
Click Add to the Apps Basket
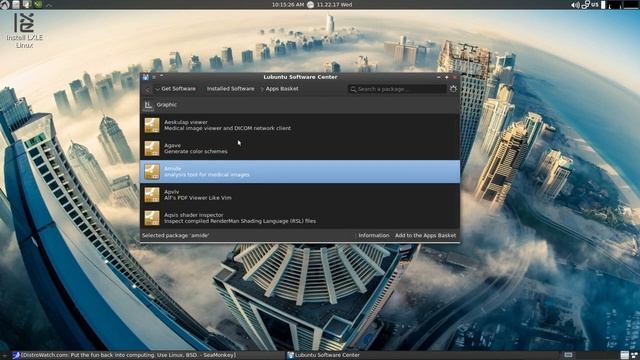click(425, 236)
